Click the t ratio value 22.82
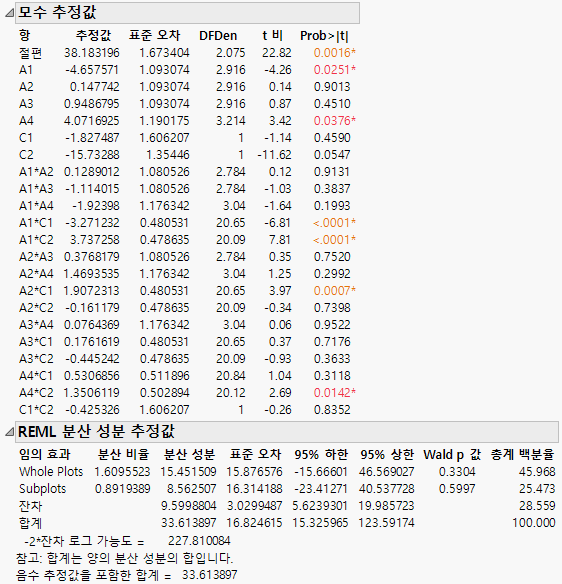 (276, 53)
